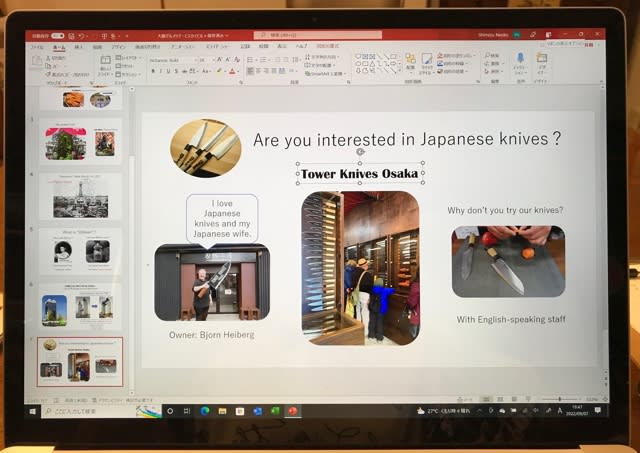Click the File Explorer taskbar icon
This screenshot has width=640, height=453.
[x=222, y=411]
